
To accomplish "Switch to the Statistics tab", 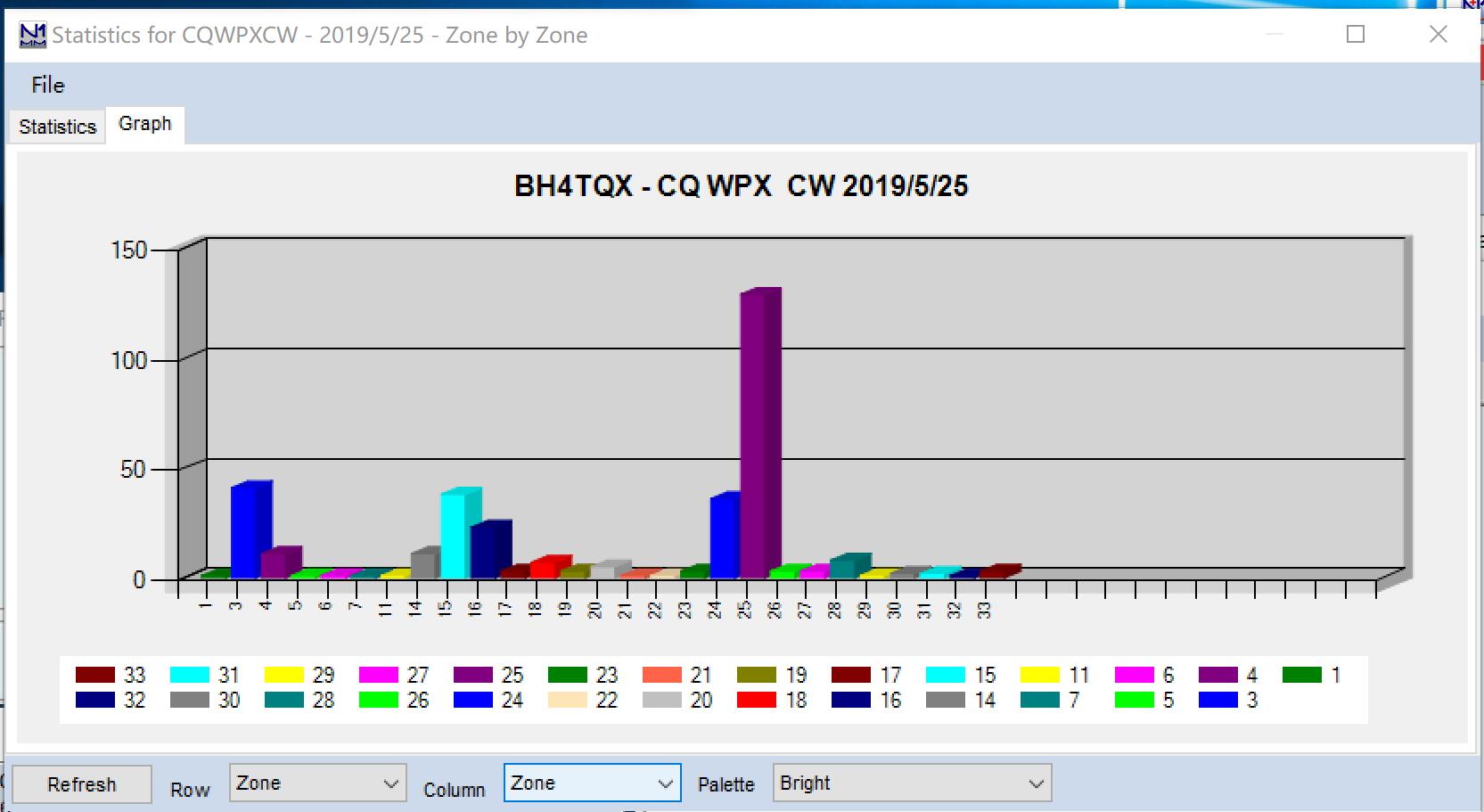I will click(58, 127).
